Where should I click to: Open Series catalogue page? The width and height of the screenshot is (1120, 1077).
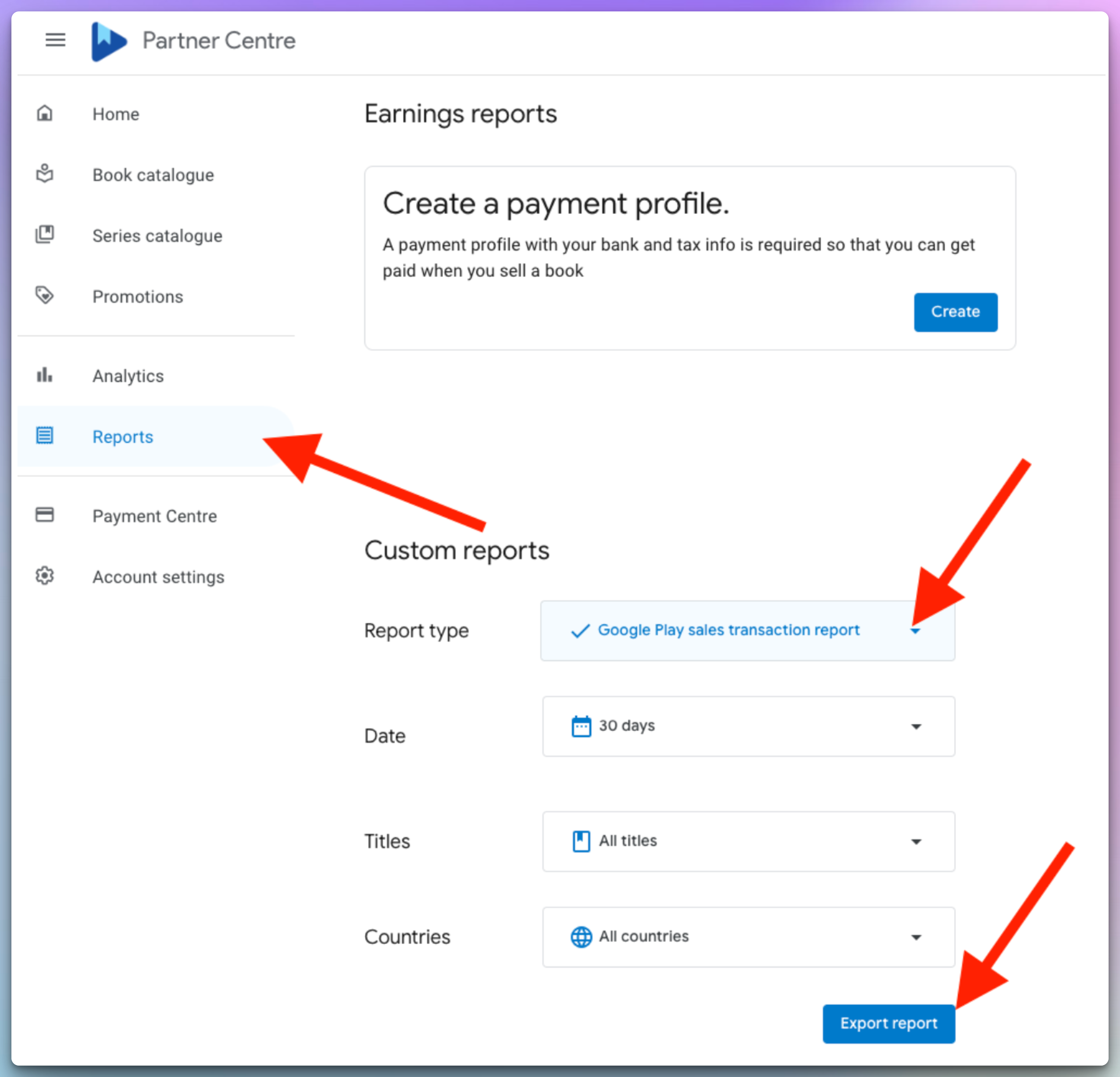click(x=156, y=235)
